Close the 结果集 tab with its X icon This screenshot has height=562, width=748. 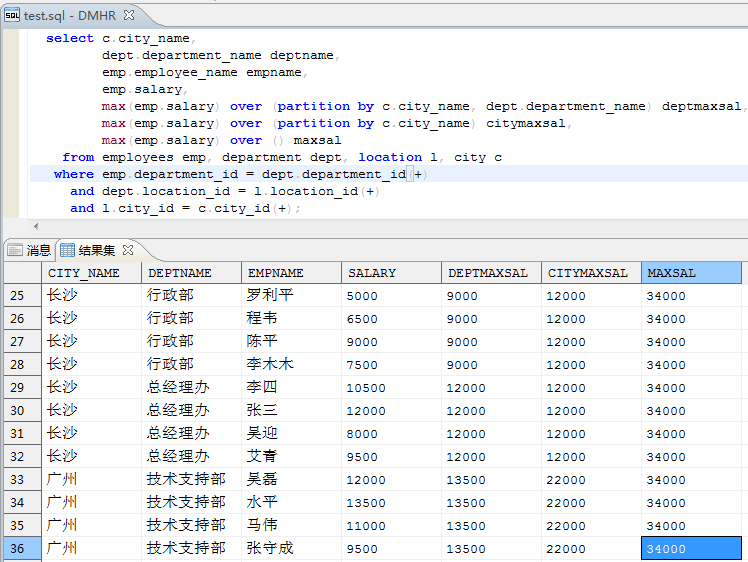pos(128,250)
